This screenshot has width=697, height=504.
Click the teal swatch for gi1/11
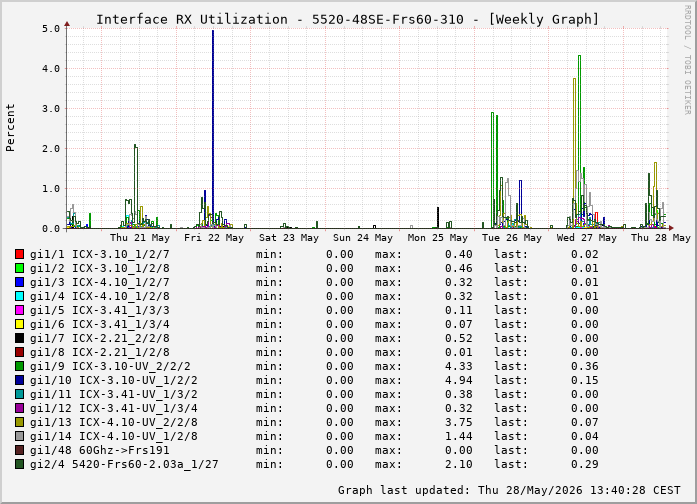19,394
